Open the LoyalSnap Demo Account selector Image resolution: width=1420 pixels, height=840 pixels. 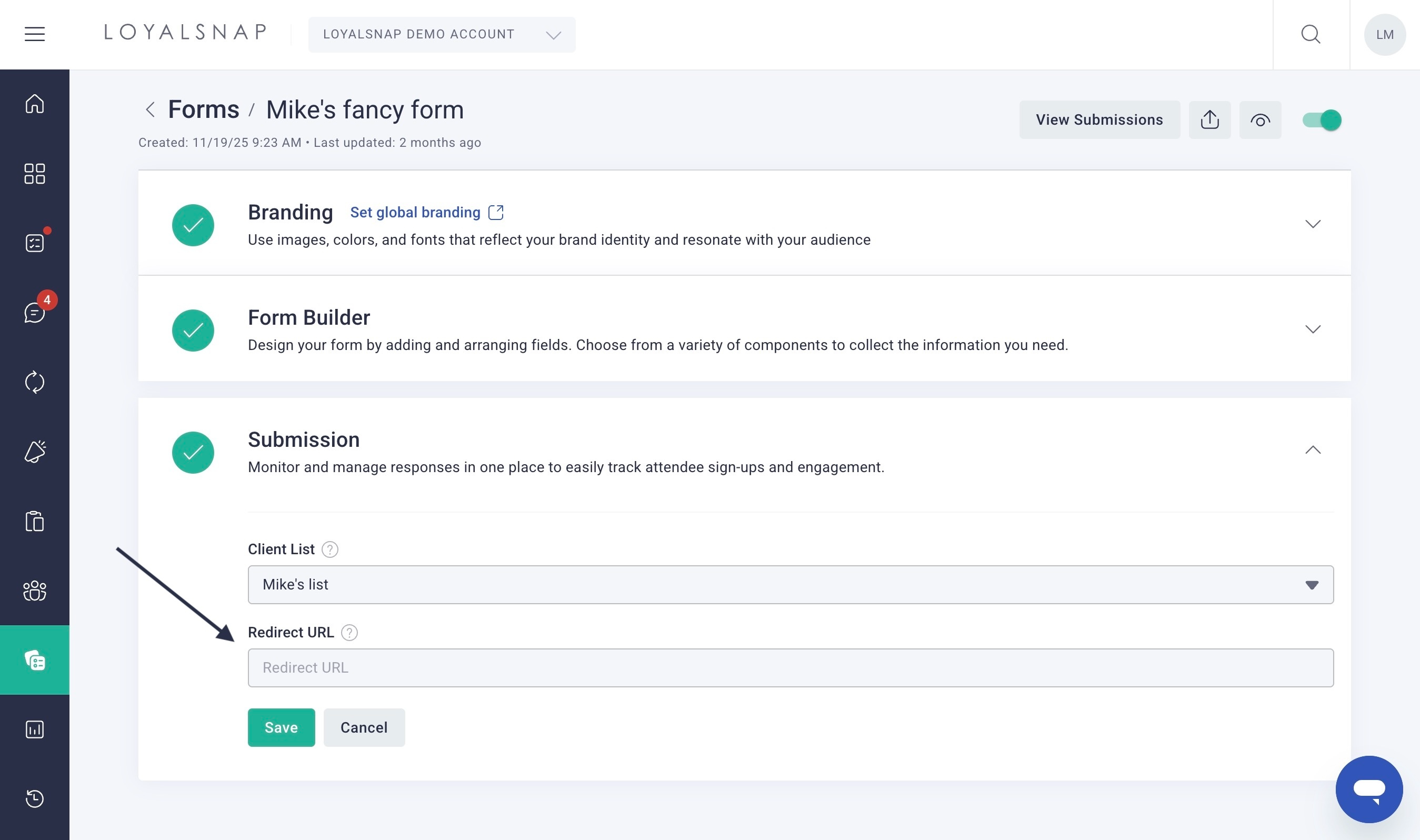tap(442, 35)
